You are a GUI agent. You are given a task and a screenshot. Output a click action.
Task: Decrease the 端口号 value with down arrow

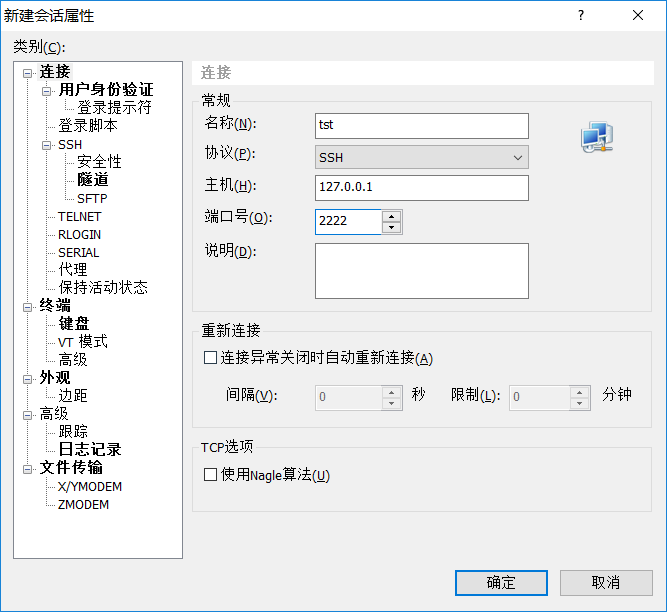[391, 228]
